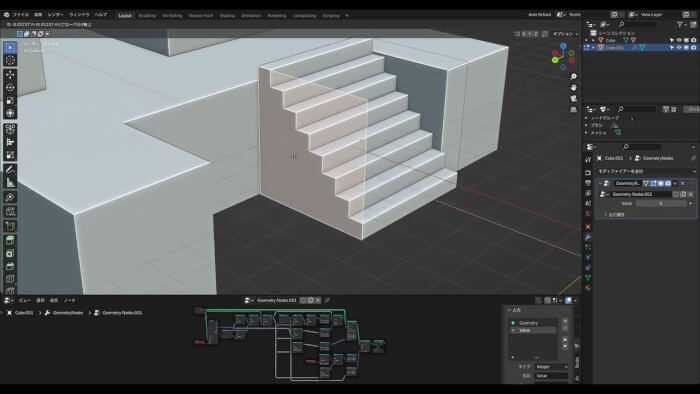
Task: Click the viewport zoom magnifier icon
Action: tap(574, 77)
